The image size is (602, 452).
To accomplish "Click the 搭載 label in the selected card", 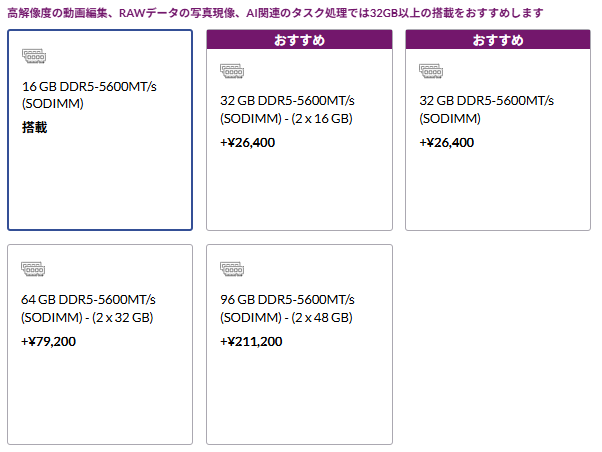I will click(35, 127).
